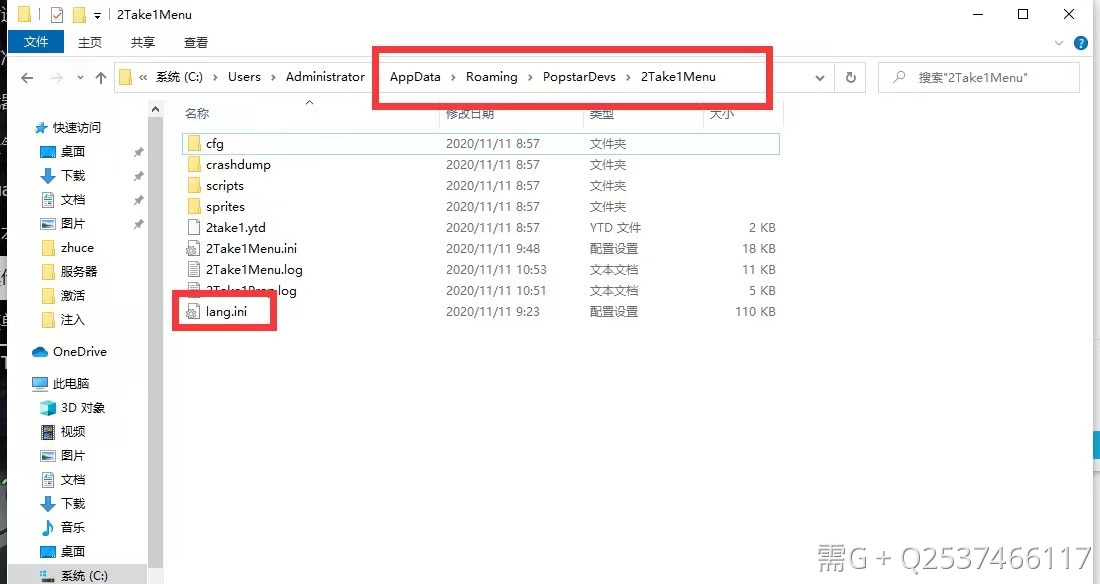Screen dimensions: 1100x584
Task: Click the AppData breadcrumb segment
Action: 415,77
